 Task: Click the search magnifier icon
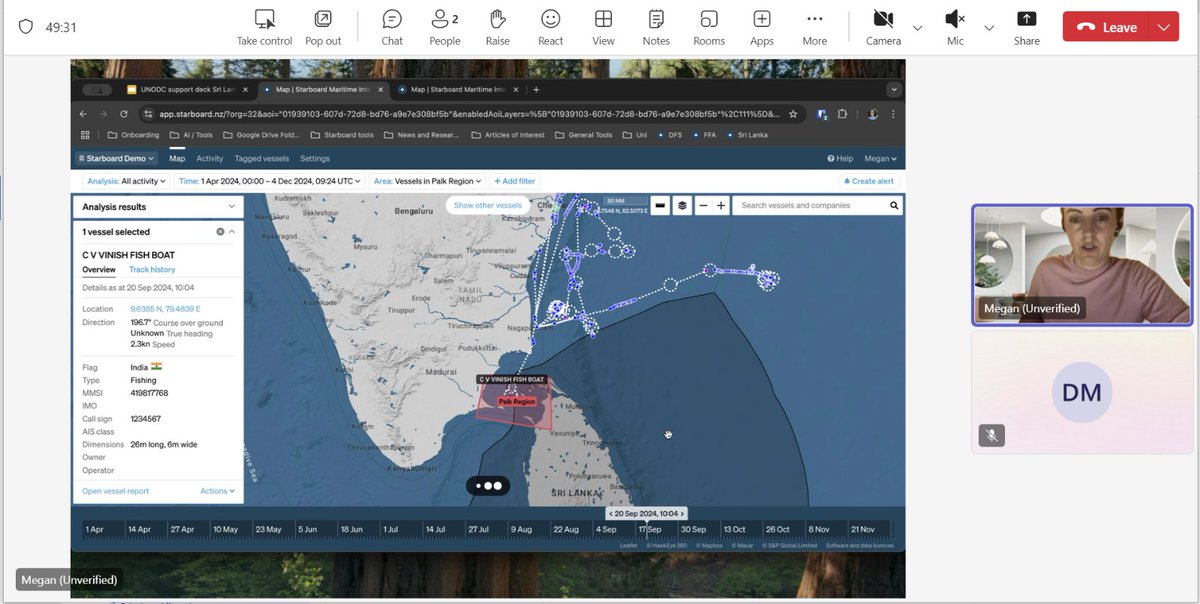[x=894, y=205]
